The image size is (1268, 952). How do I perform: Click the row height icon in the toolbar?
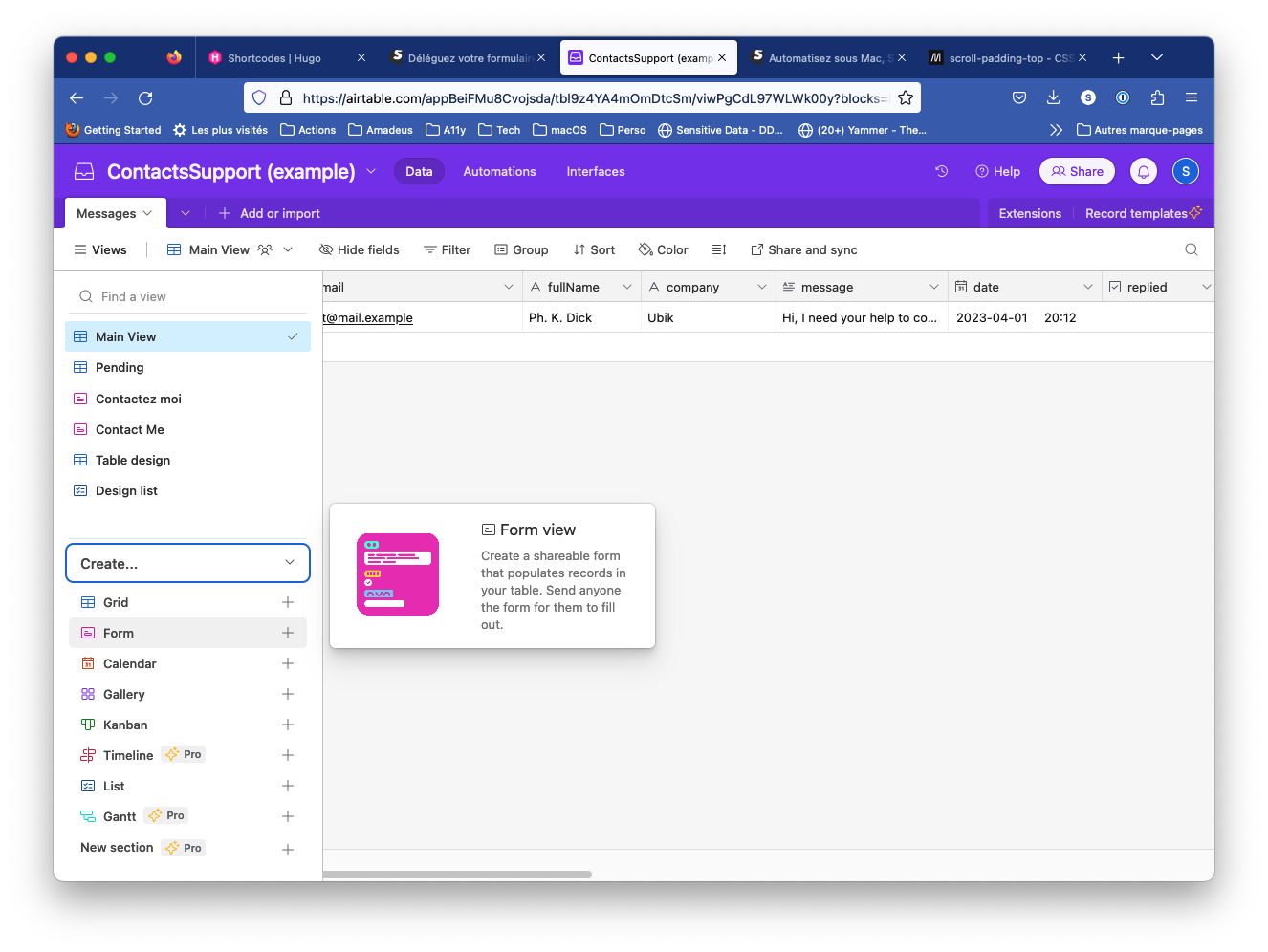pyautogui.click(x=719, y=249)
